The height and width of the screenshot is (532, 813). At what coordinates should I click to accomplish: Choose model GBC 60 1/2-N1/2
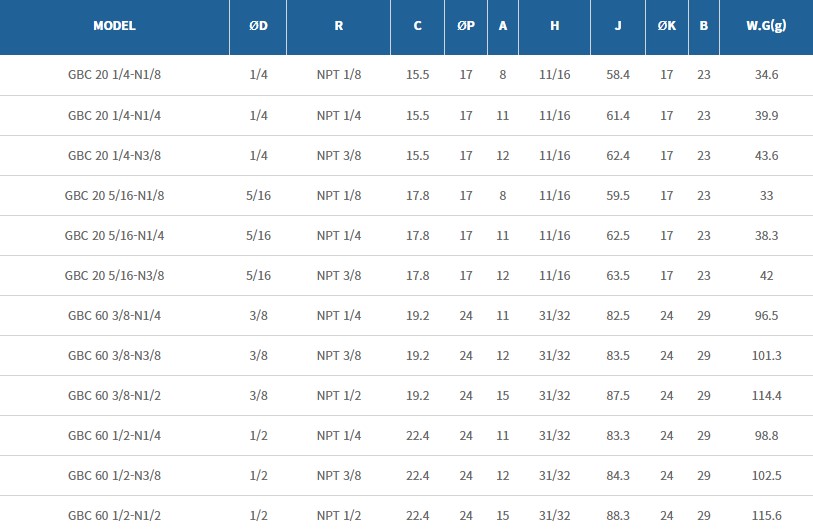[114, 515]
